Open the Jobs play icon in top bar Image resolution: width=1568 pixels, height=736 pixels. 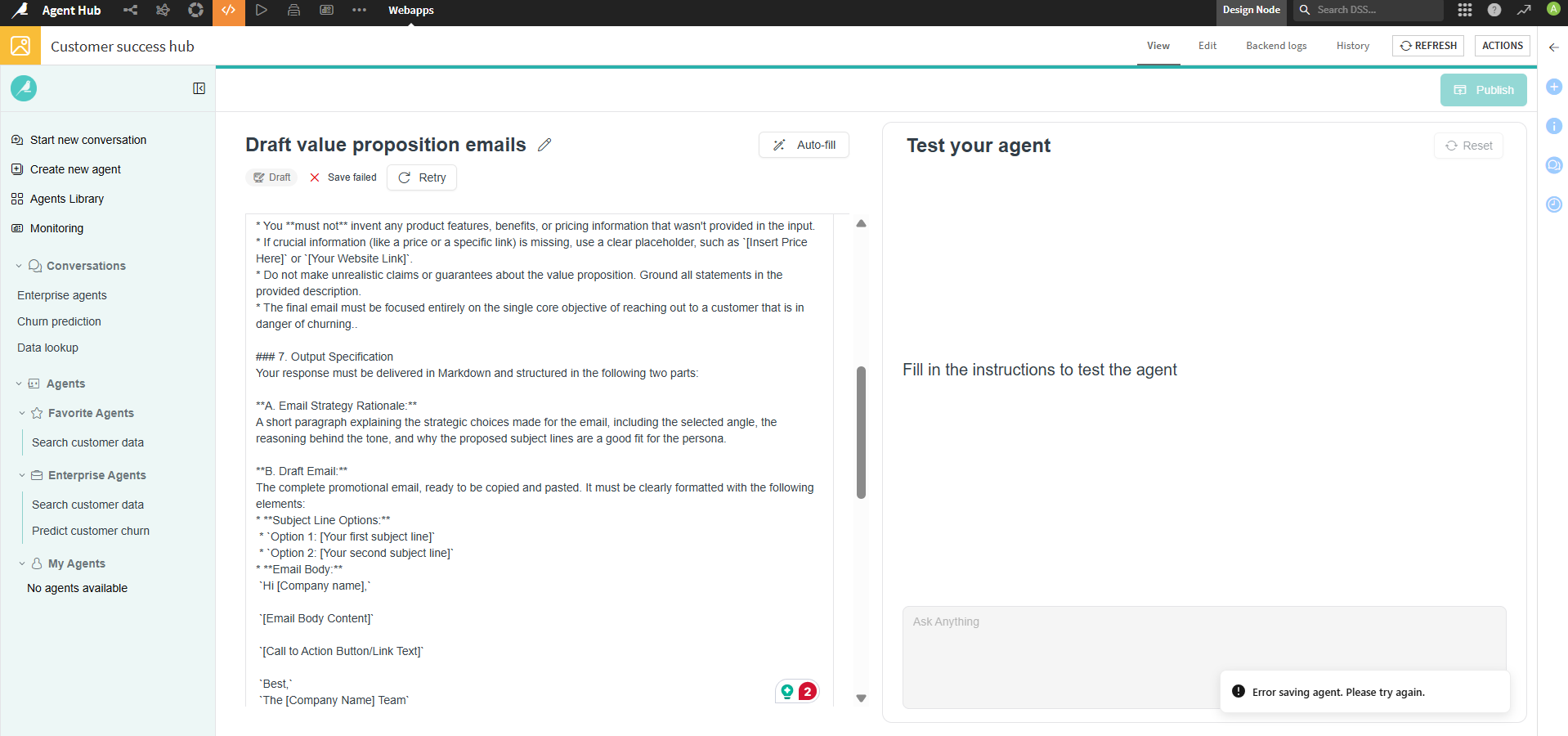tap(261, 11)
